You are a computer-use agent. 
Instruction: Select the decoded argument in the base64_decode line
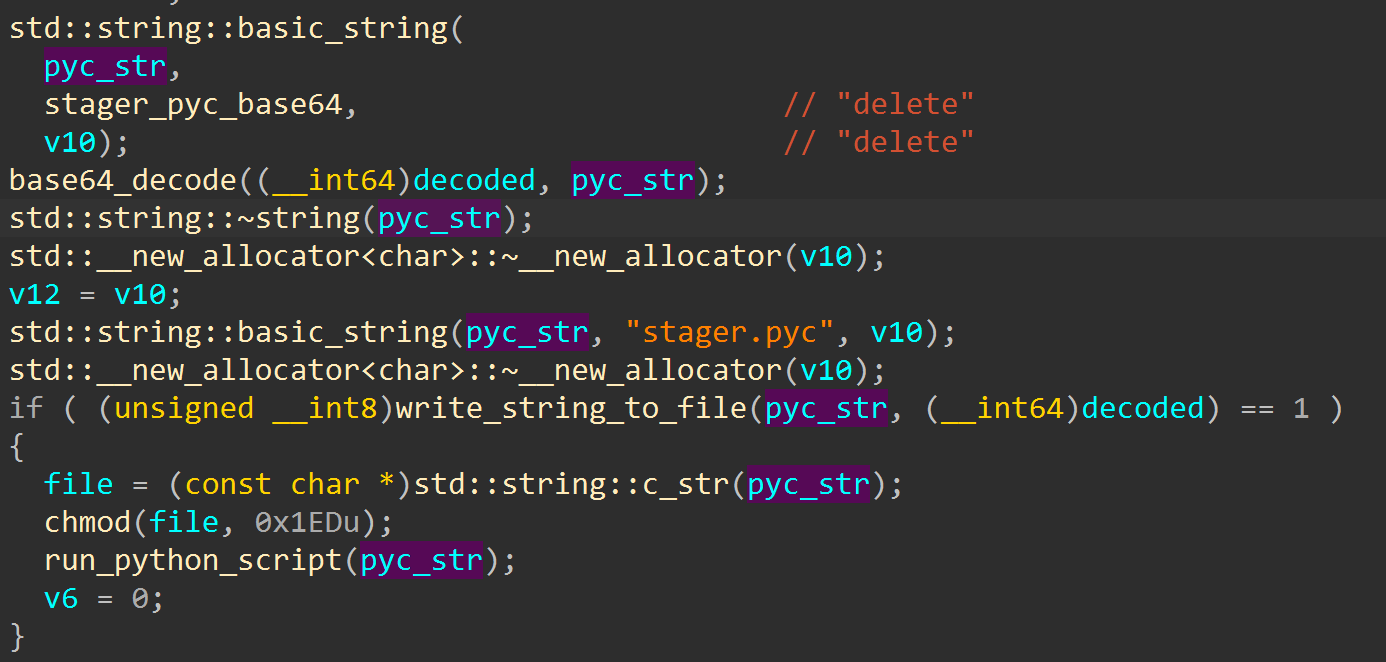coord(474,181)
